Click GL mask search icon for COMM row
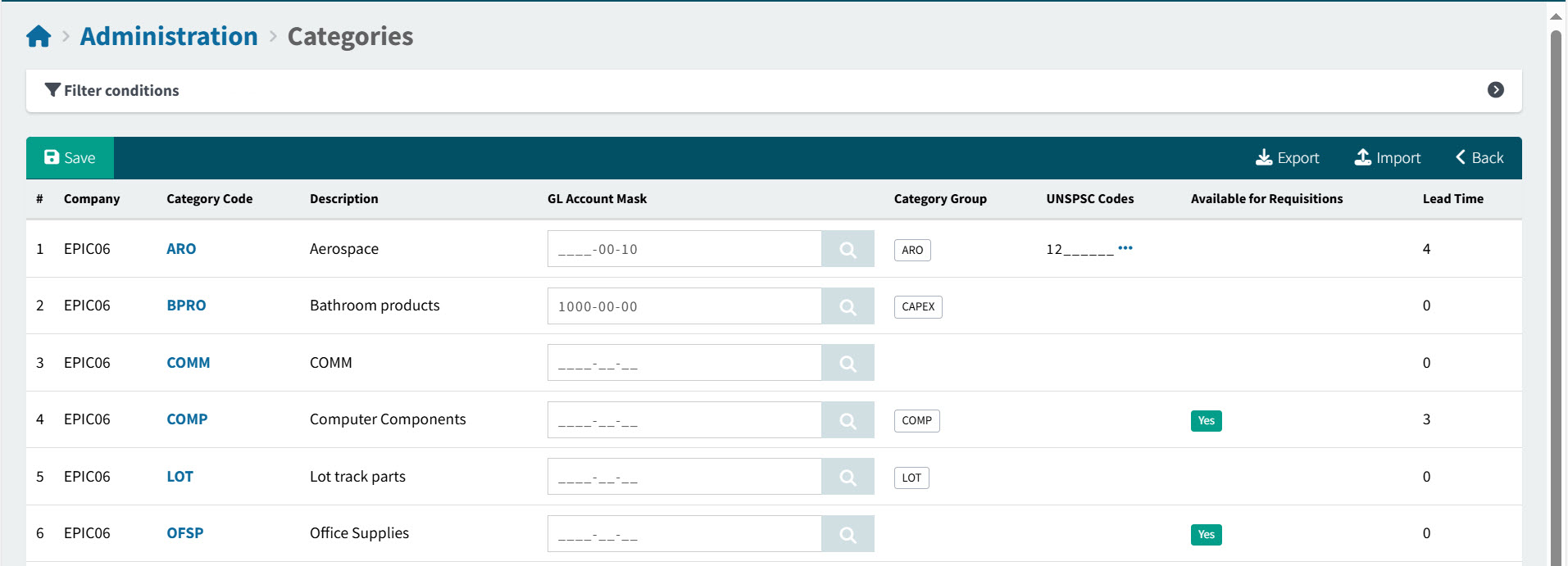Viewport: 1568px width, 566px height. pyautogui.click(x=848, y=363)
